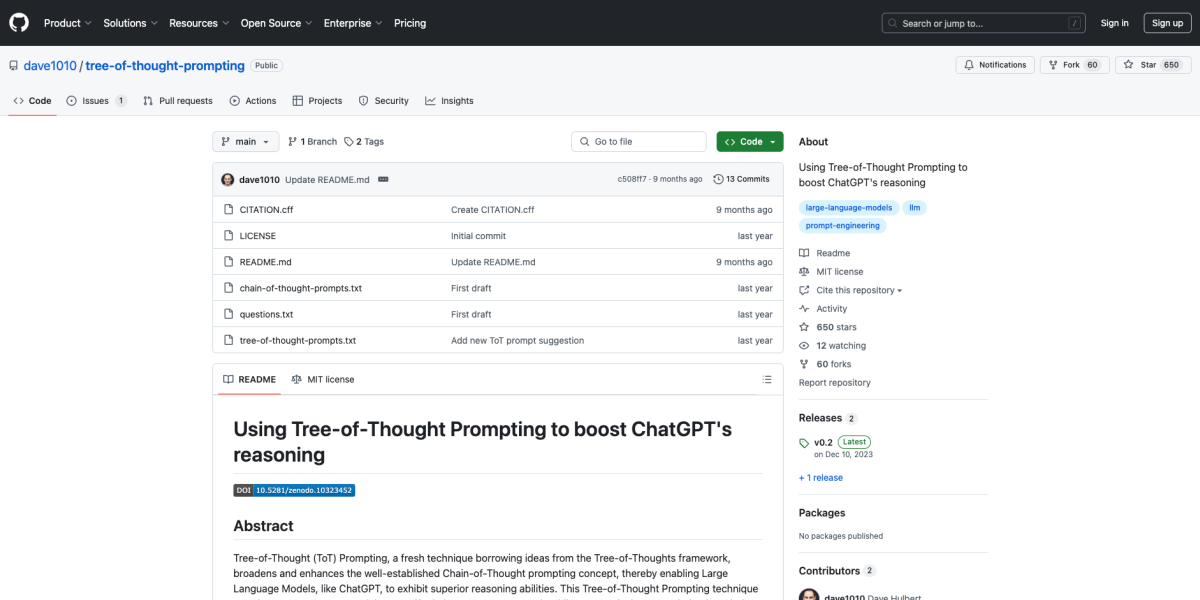The height and width of the screenshot is (600, 1200).
Task: Open the green Code dropdown
Action: [749, 142]
